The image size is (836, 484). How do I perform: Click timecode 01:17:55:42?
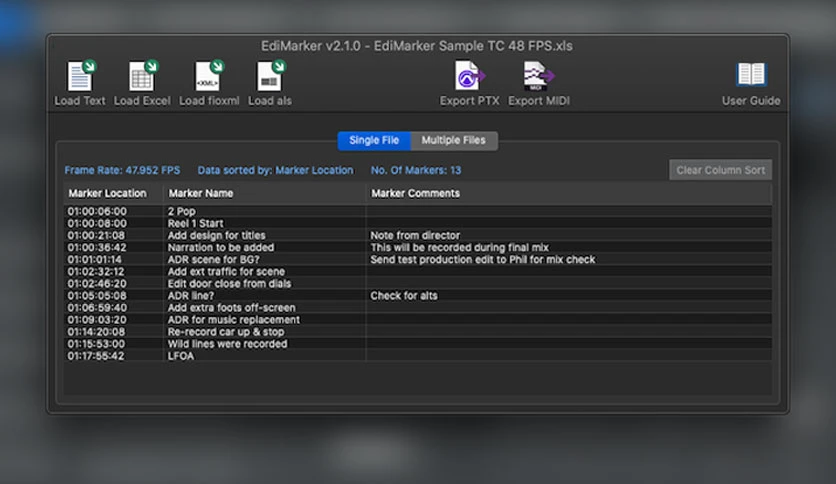96,356
